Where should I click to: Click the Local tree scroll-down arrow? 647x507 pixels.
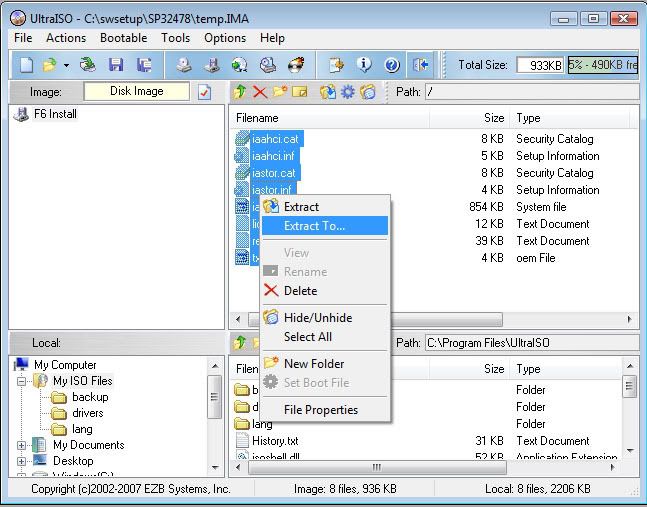(215, 467)
